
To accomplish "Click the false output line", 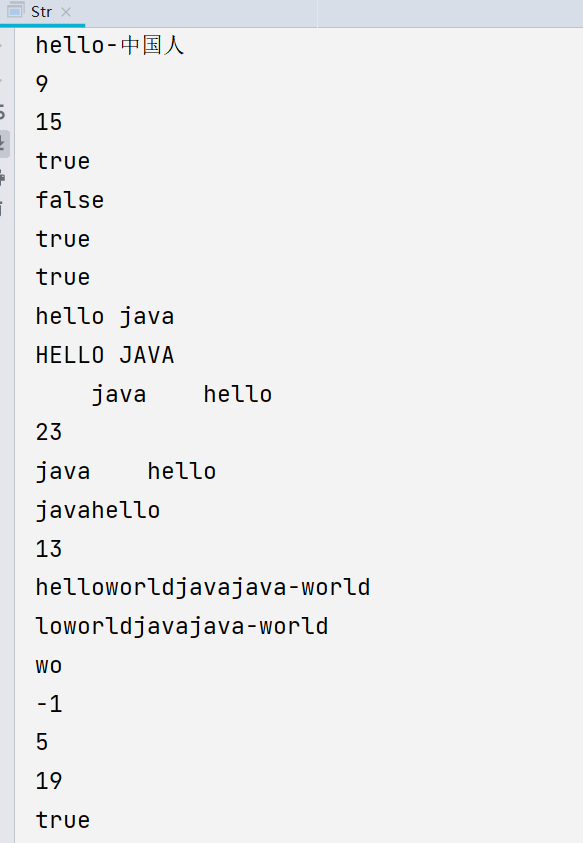I will click(x=69, y=199).
